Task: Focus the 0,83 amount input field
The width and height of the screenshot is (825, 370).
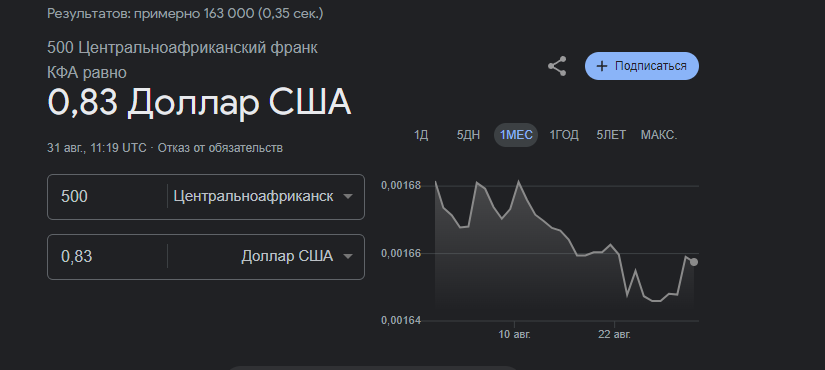Action: click(107, 256)
